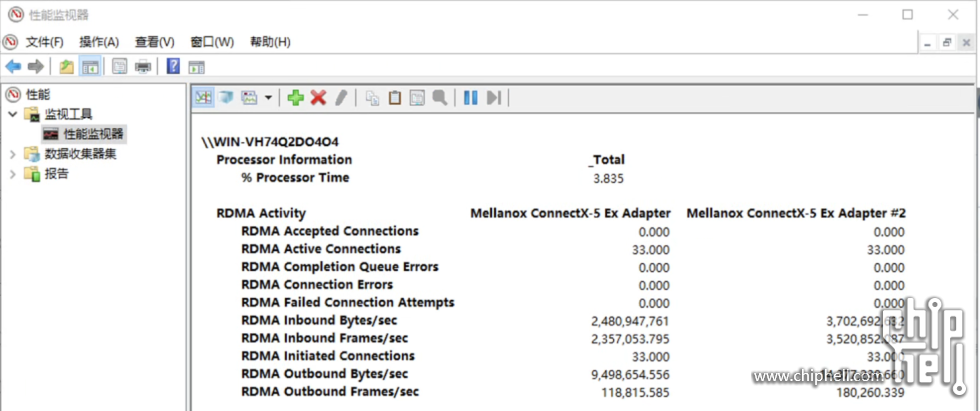
Task: Click the Highlight pencil icon
Action: click(341, 97)
